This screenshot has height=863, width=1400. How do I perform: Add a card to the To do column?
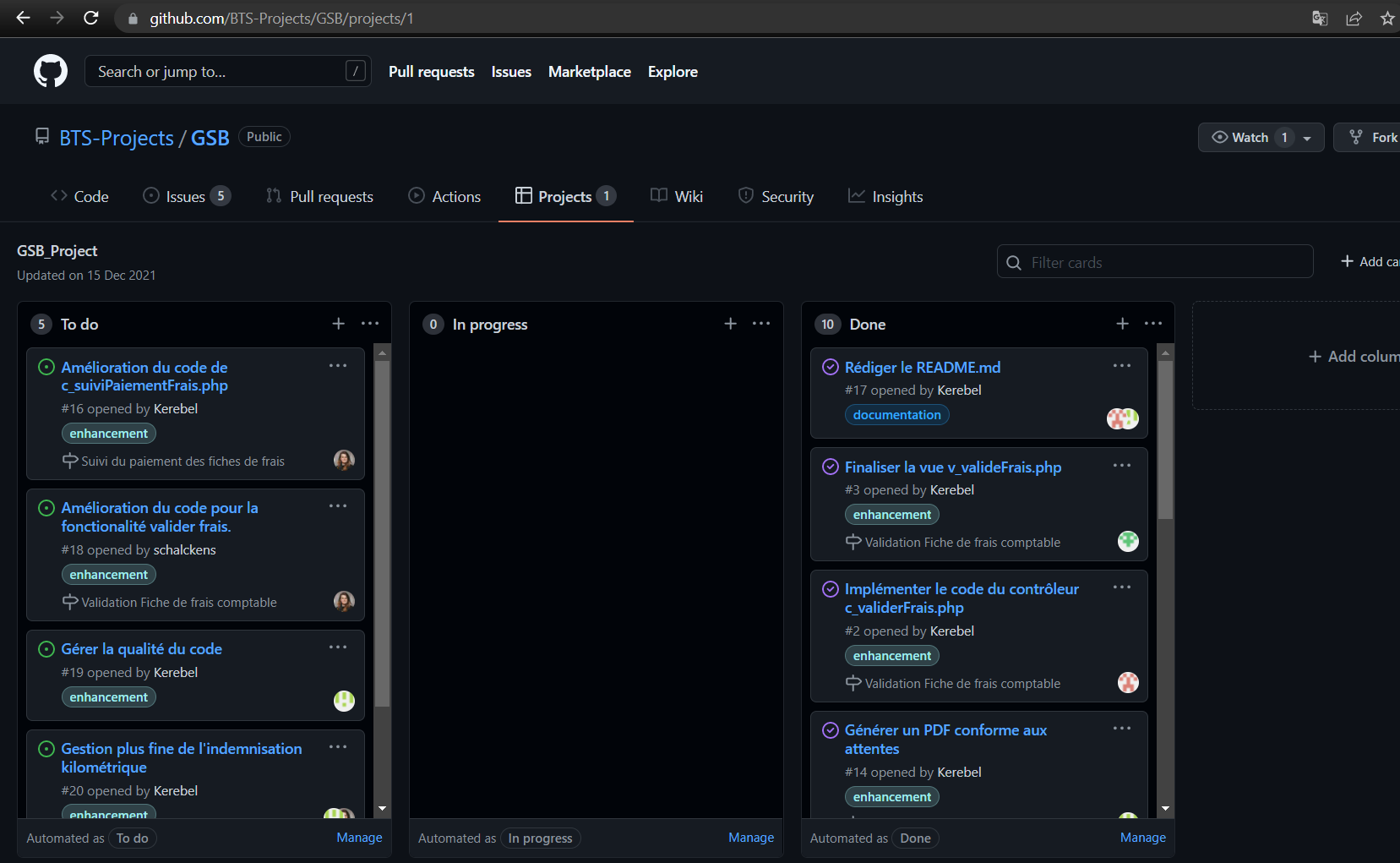pyautogui.click(x=338, y=324)
